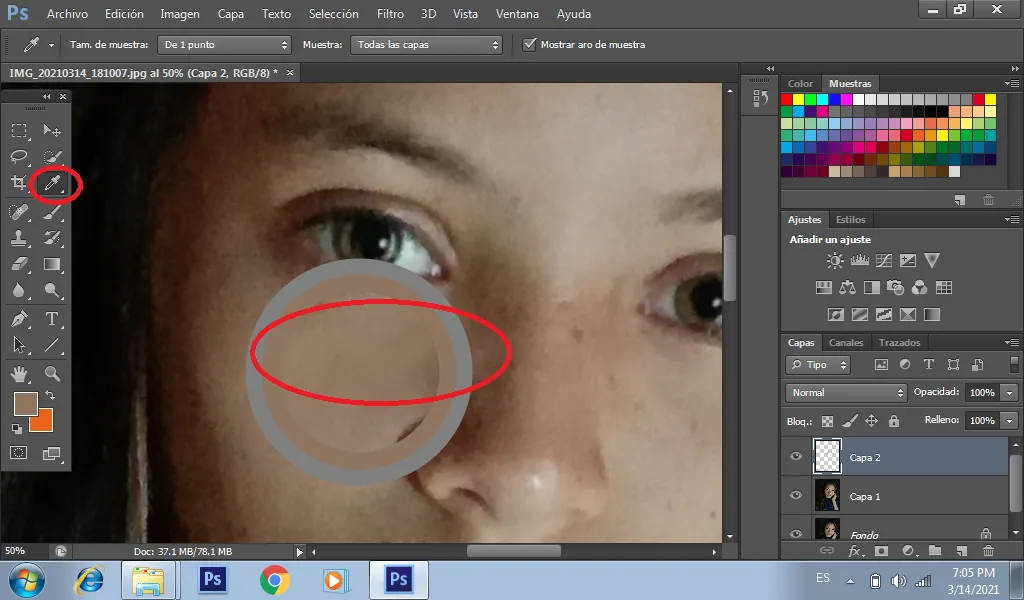Select the Rectangular Marquee tool
This screenshot has height=600, width=1024.
(x=19, y=131)
